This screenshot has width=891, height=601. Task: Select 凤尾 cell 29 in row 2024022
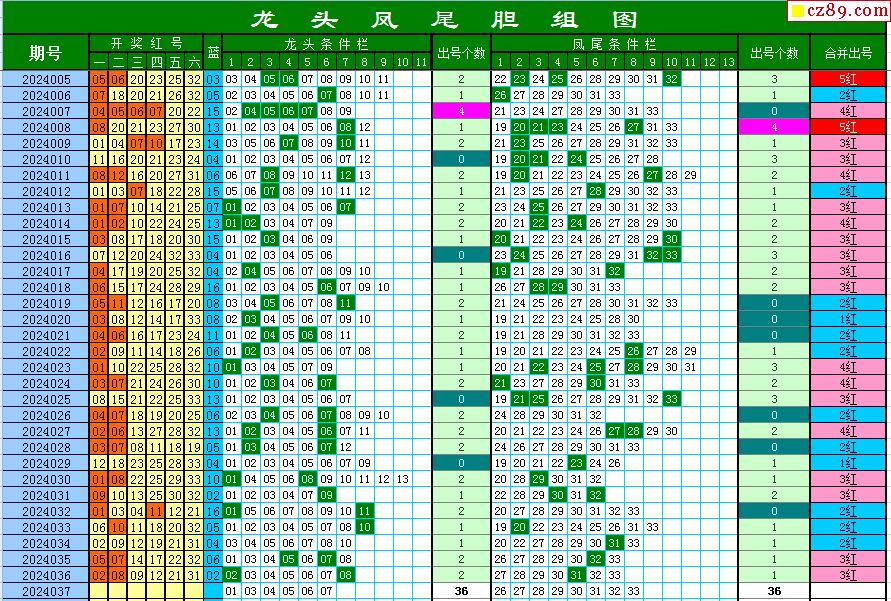coord(690,351)
